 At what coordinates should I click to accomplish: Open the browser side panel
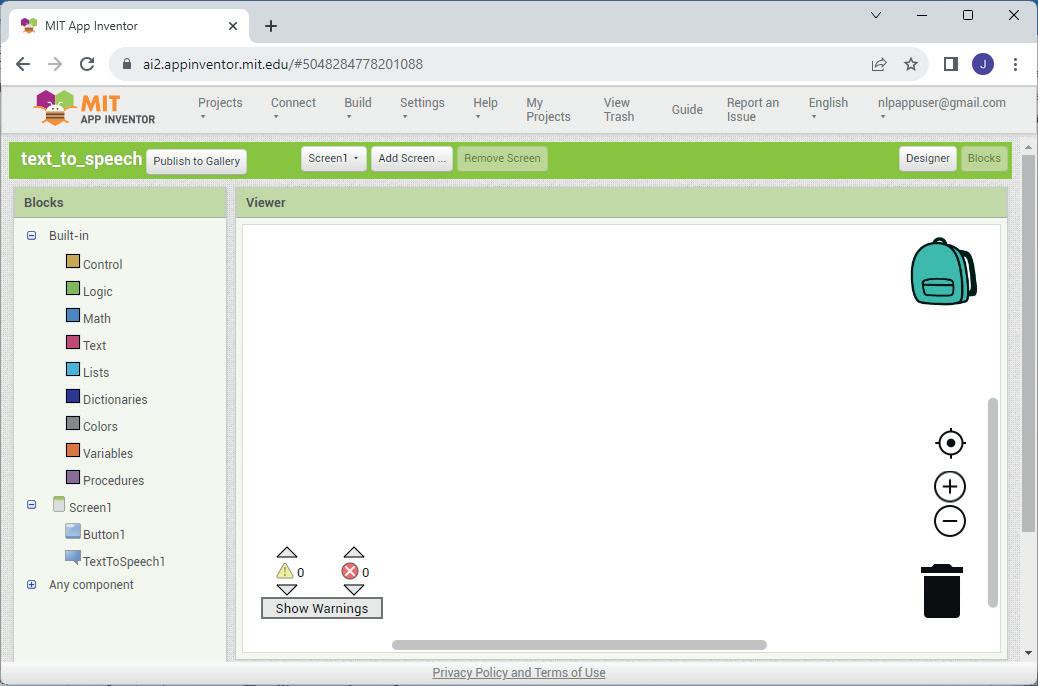pos(951,64)
